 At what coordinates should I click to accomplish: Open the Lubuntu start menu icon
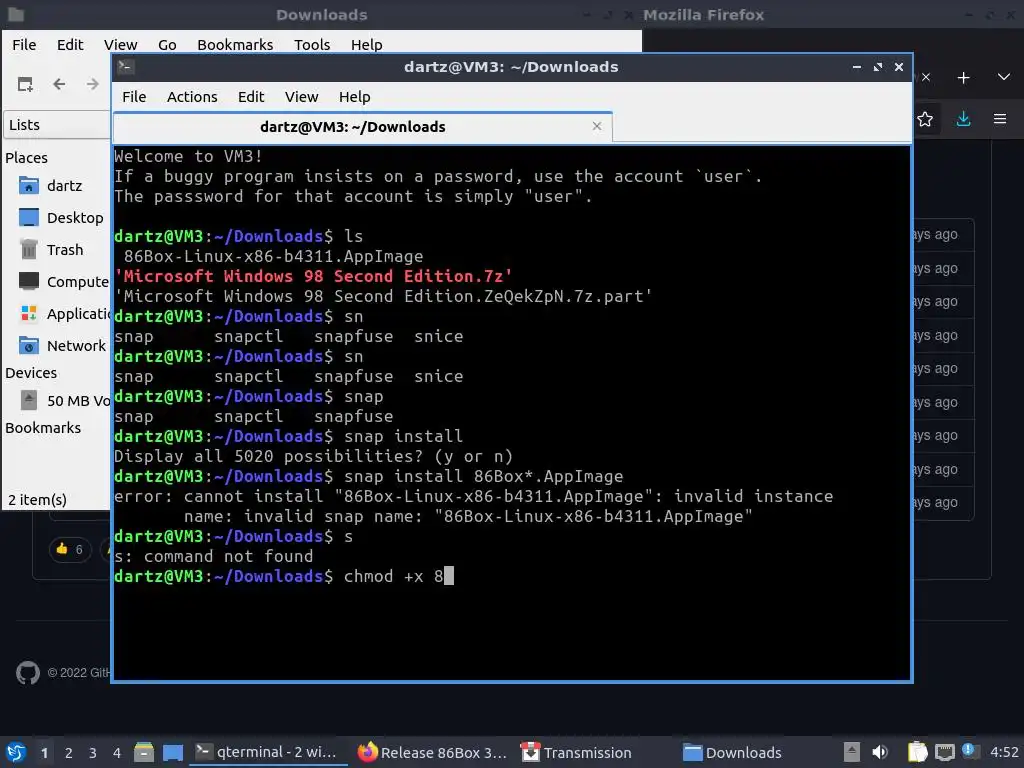tap(16, 752)
